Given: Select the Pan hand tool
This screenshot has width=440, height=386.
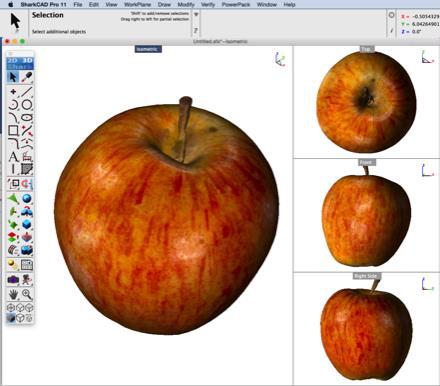Looking at the screenshot, I should [x=13, y=294].
